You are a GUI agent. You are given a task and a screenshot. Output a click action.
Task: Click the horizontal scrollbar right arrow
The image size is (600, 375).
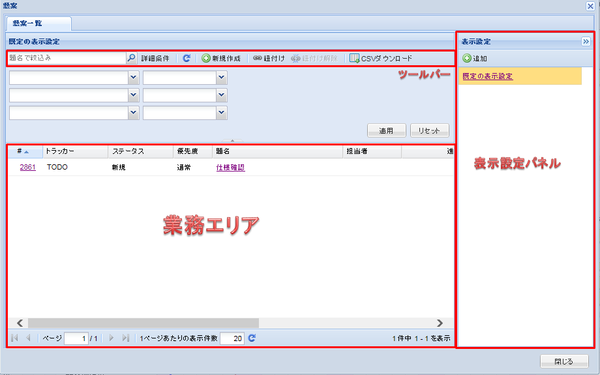pyautogui.click(x=440, y=323)
